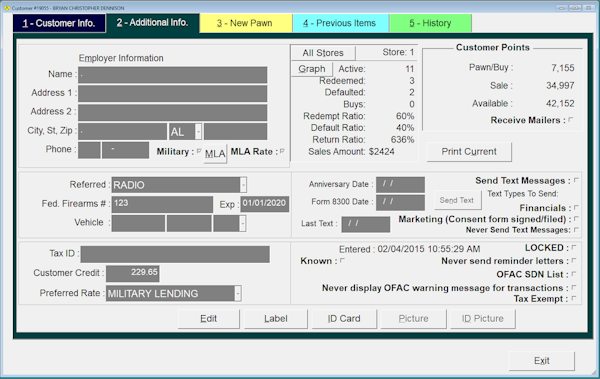Click the employer Zip field

pyautogui.click(x=236, y=131)
